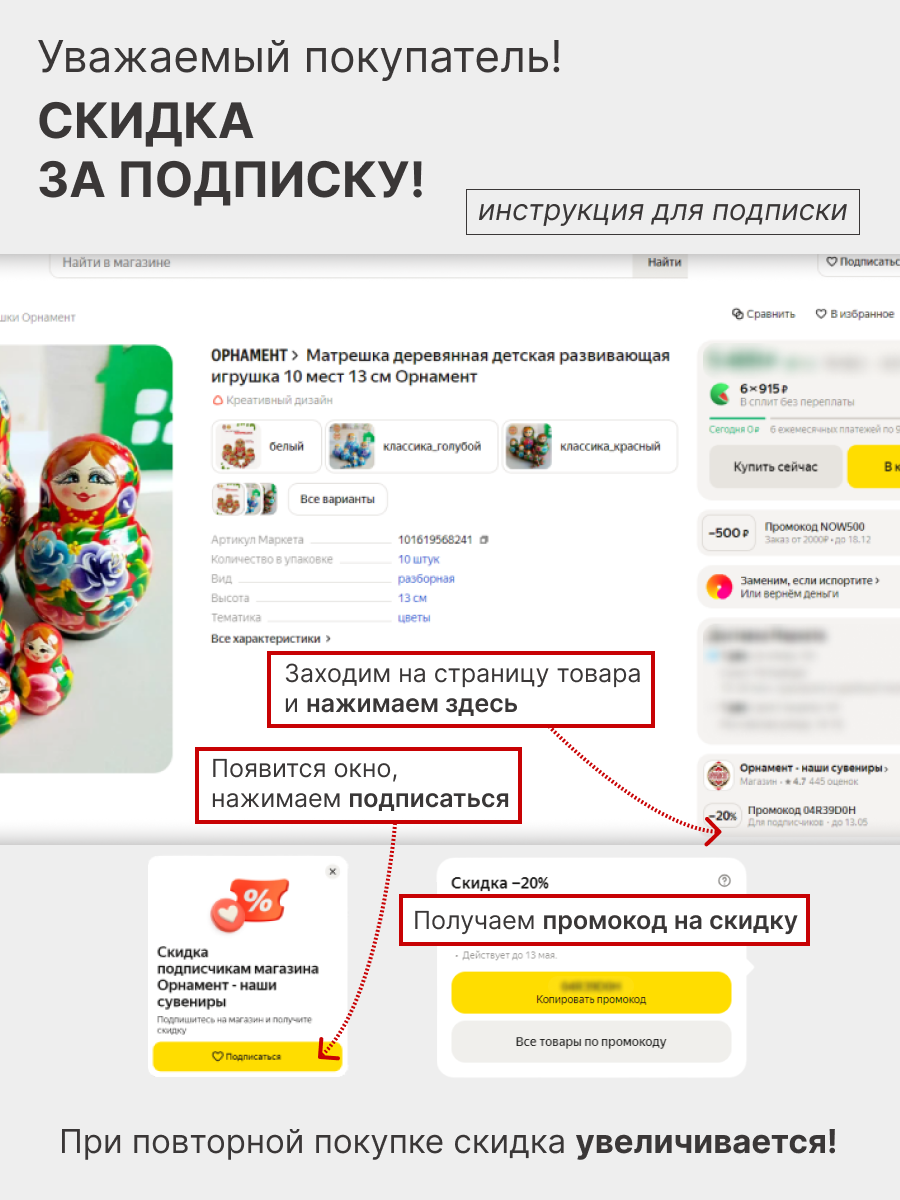900x1200 pixels.
Task: Select the белый color variant
Action: click(x=267, y=446)
